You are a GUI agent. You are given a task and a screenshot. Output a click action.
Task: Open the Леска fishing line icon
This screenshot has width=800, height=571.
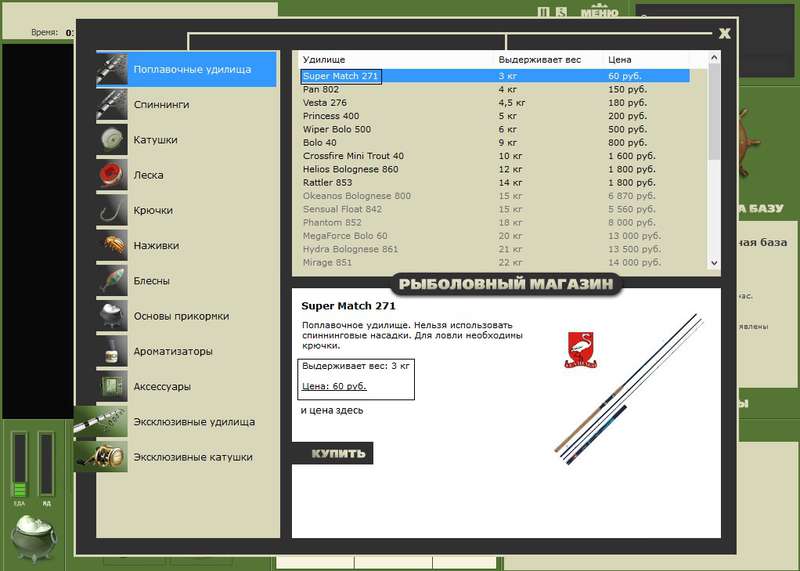tap(112, 175)
